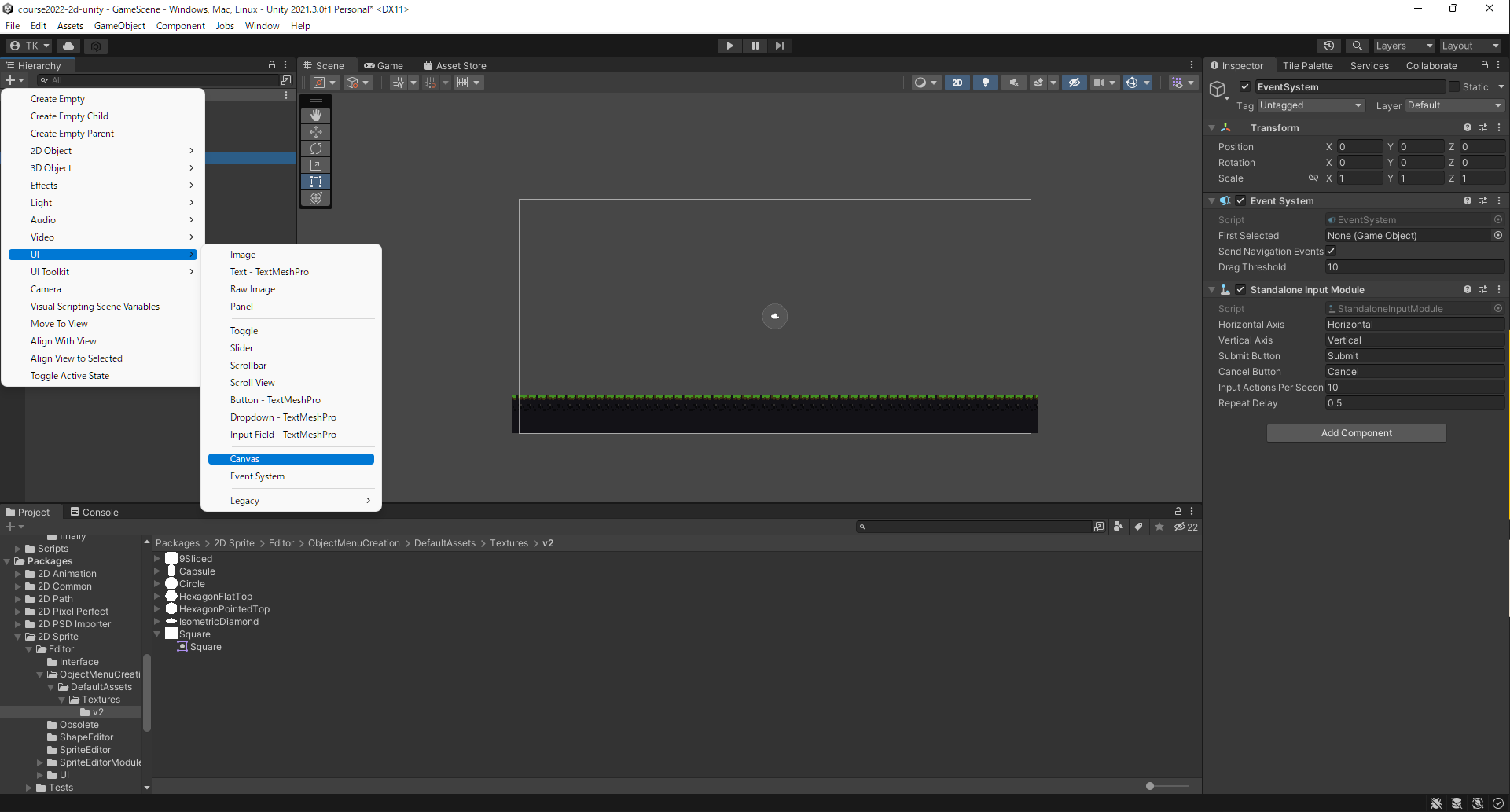Toggle scene visibility eye icon
Image resolution: width=1510 pixels, height=812 pixels.
point(1075,83)
